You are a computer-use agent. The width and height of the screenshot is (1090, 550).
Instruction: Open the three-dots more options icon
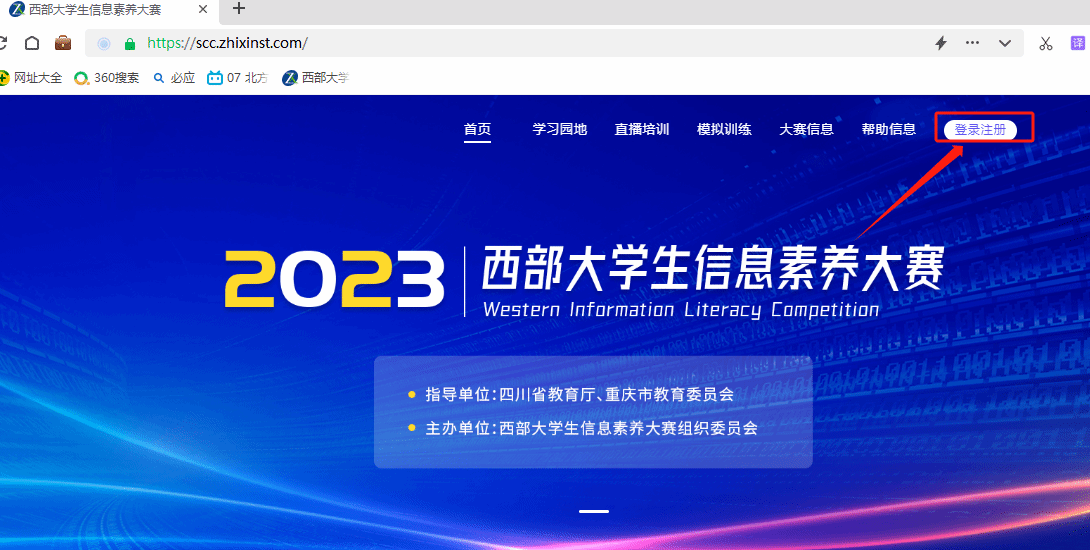pos(973,43)
